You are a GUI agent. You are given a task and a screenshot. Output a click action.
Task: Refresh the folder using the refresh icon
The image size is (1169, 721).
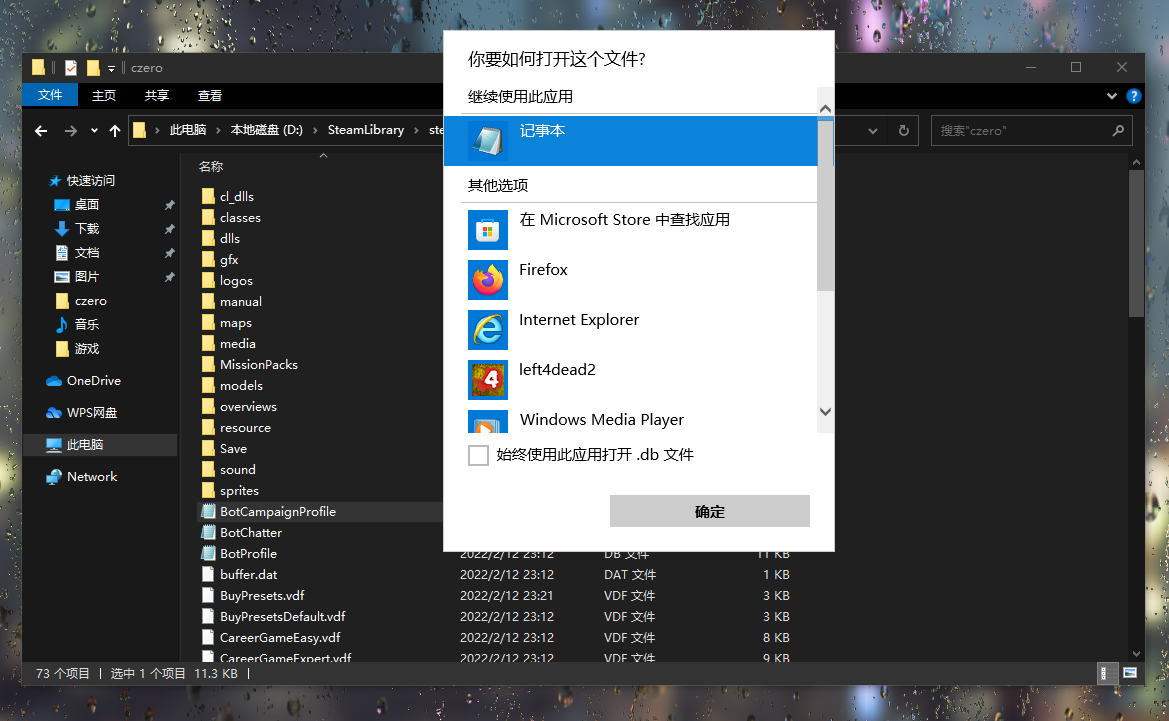904,130
